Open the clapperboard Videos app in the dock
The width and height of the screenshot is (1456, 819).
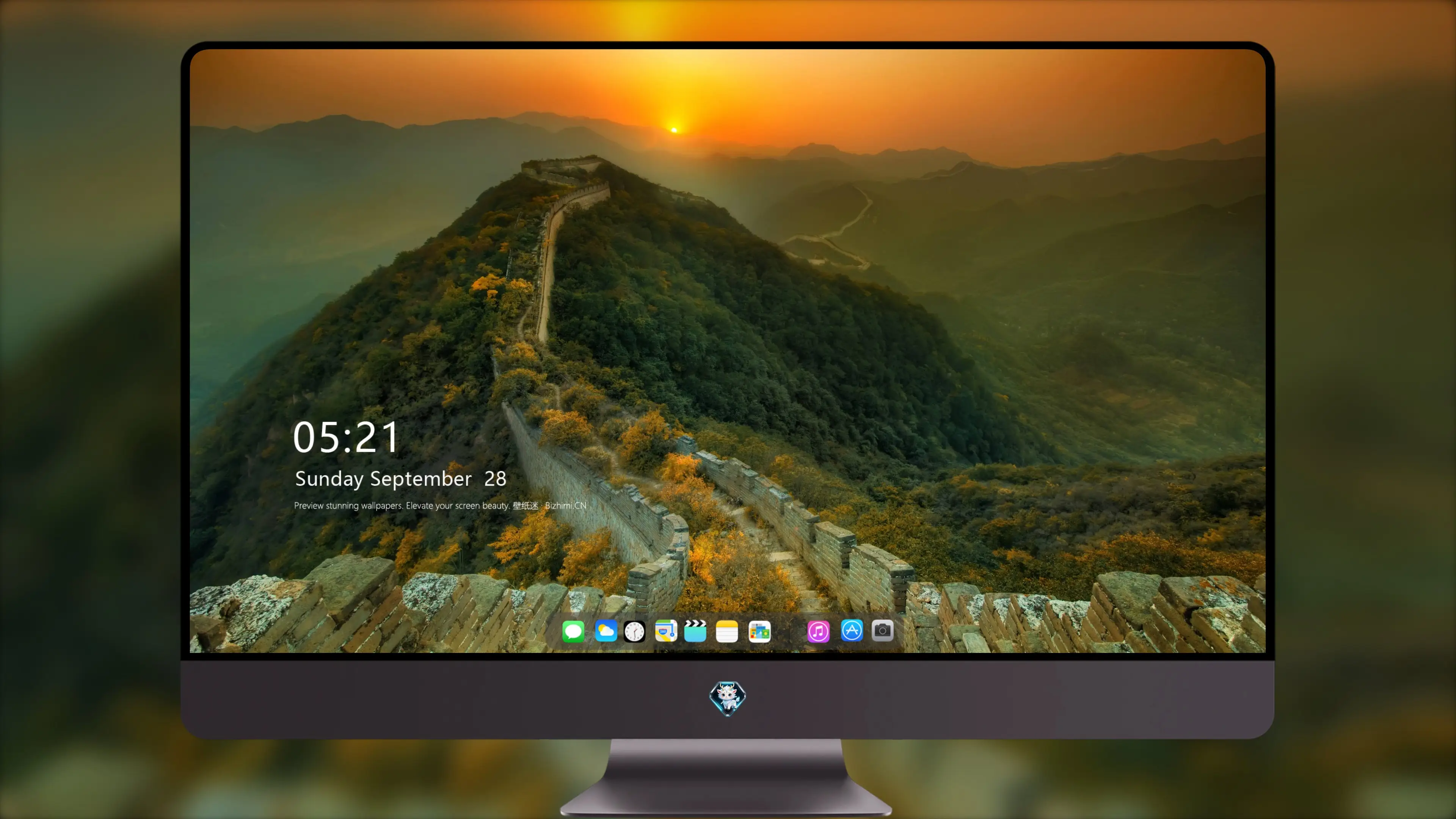click(695, 631)
